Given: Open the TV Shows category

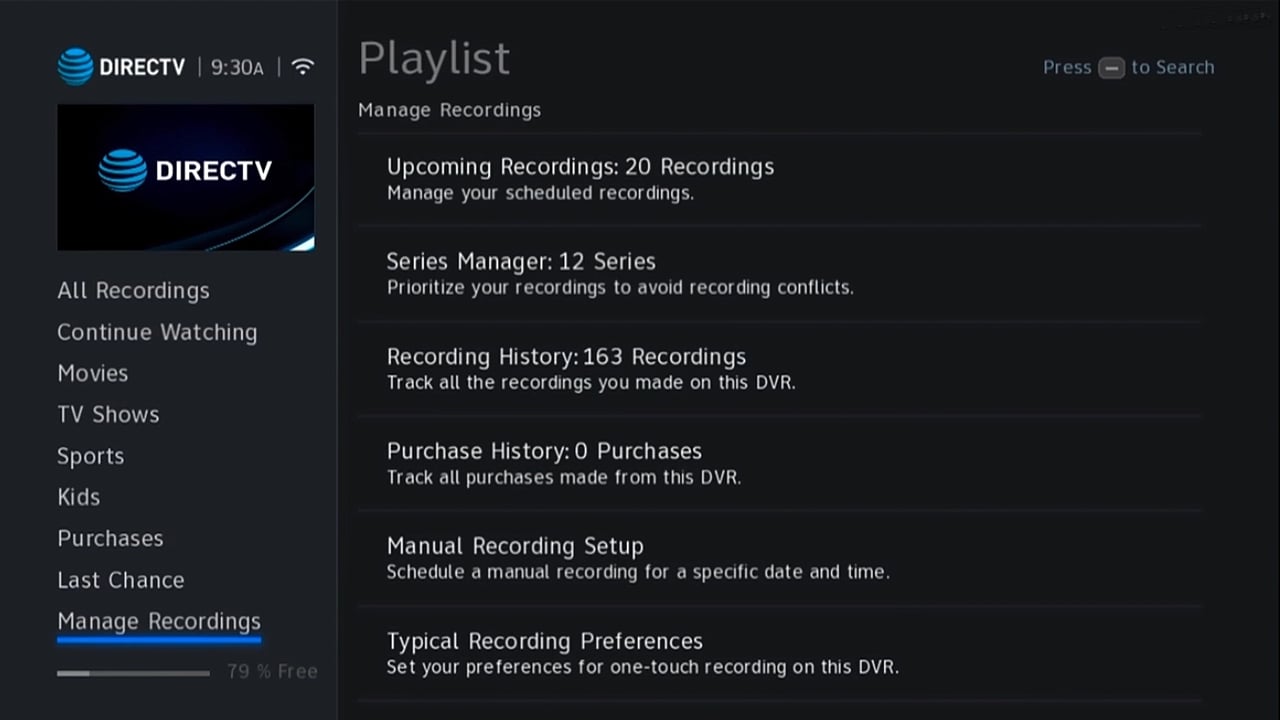Looking at the screenshot, I should [108, 414].
